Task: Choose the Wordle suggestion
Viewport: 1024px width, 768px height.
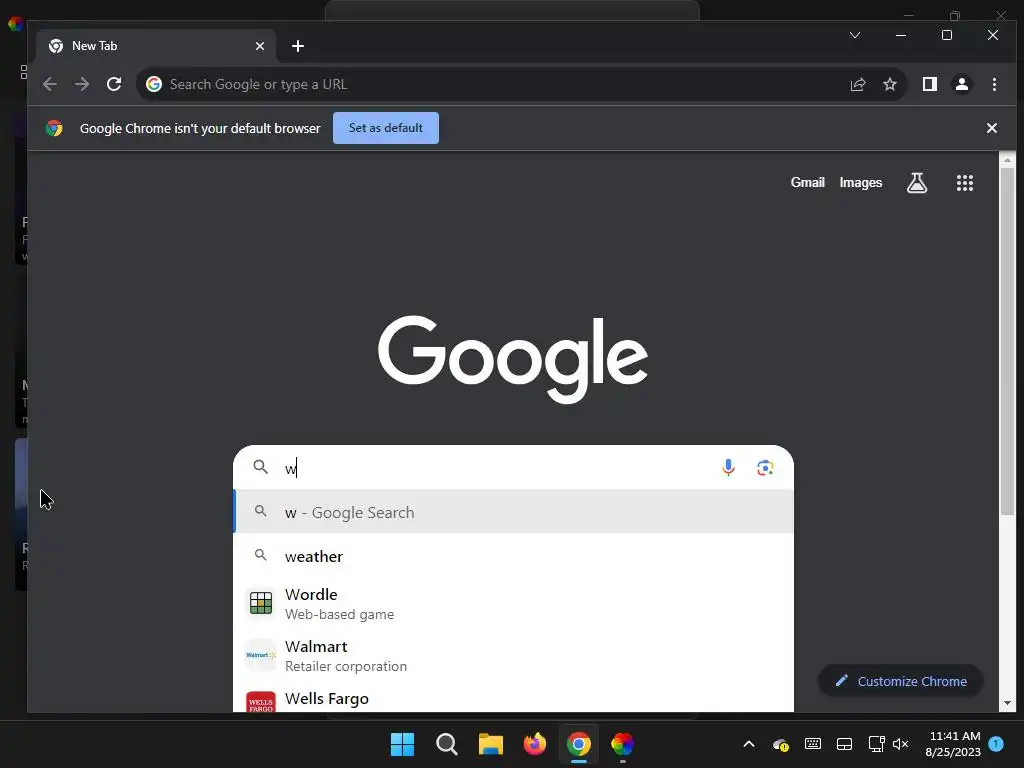Action: click(x=513, y=603)
